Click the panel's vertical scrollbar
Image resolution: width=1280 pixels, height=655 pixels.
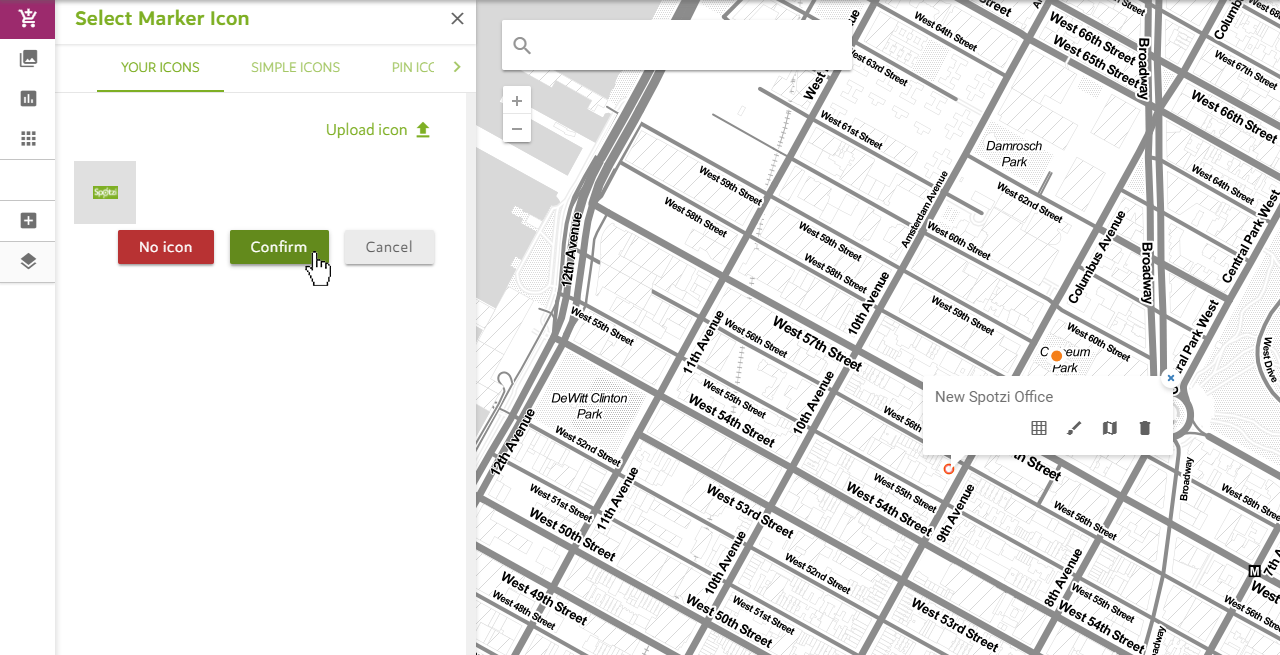click(x=471, y=373)
